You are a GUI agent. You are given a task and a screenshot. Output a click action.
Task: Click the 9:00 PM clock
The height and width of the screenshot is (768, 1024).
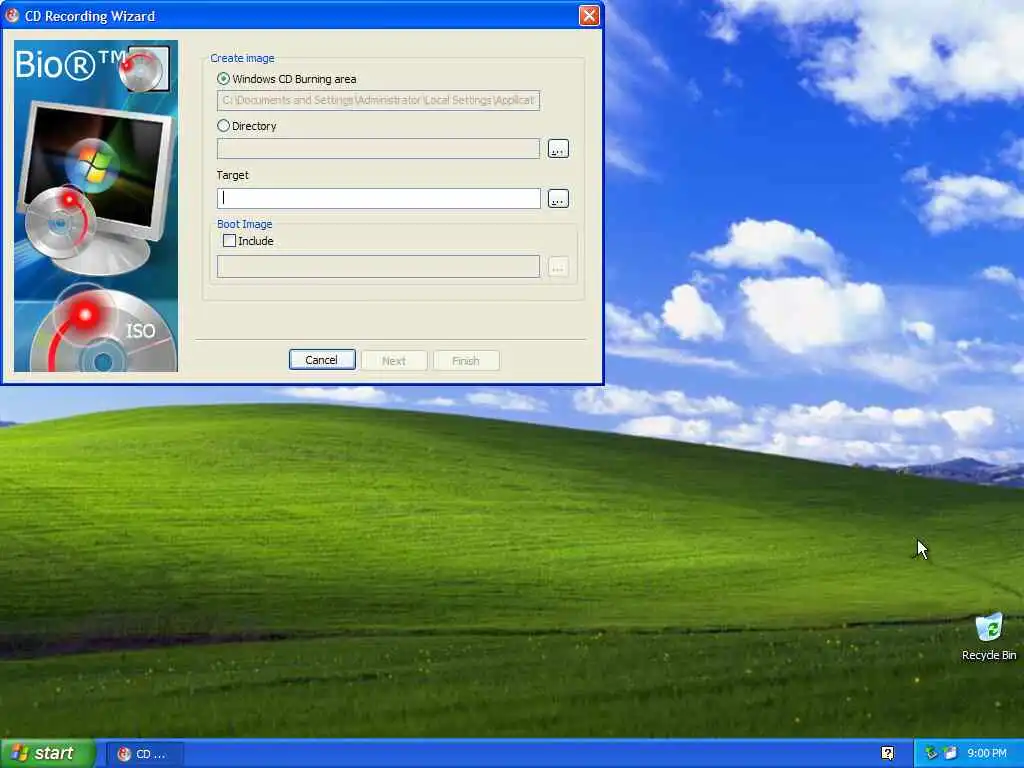pos(987,754)
